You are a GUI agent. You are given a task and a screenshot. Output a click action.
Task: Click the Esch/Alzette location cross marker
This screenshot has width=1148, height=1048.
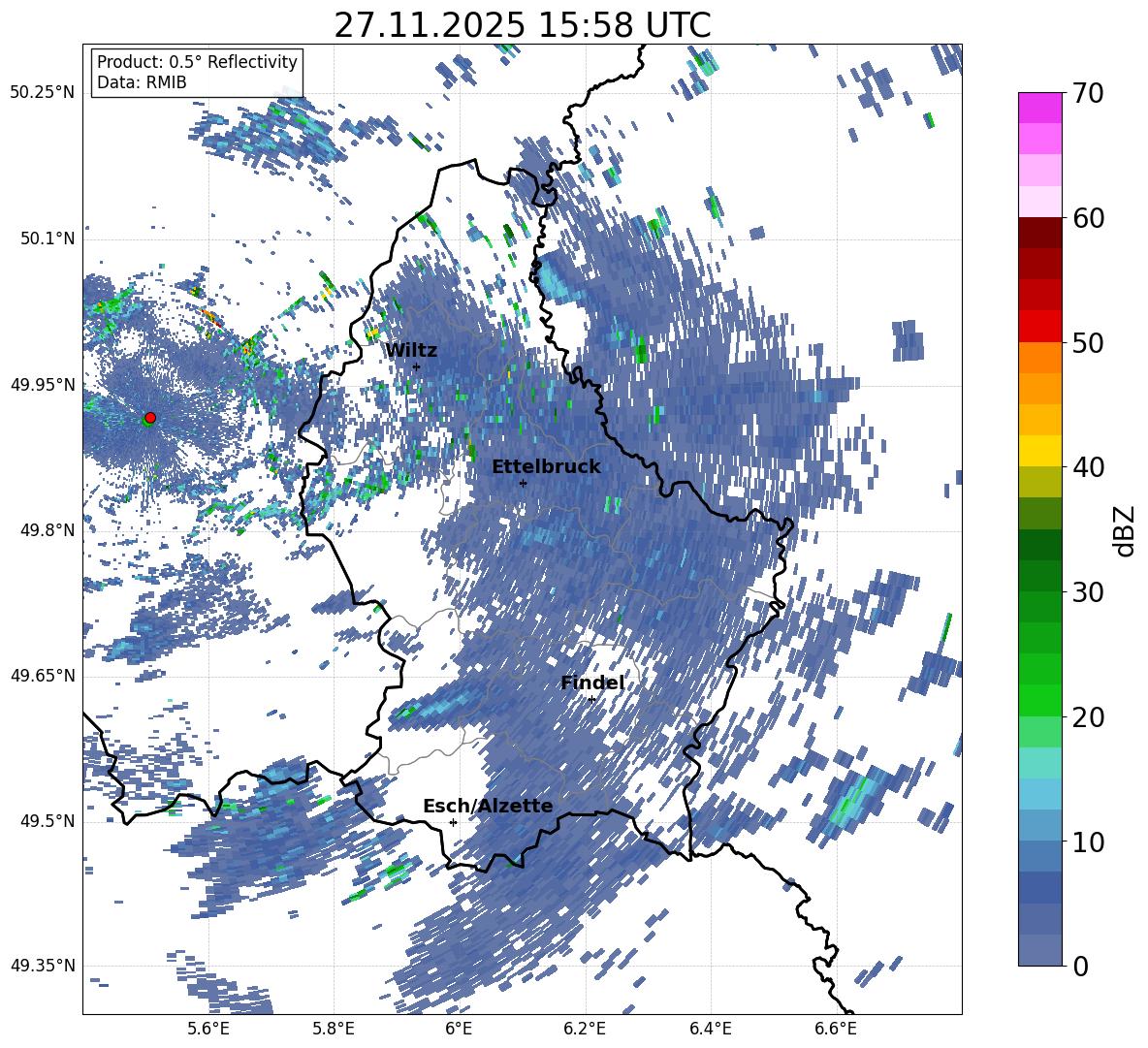coord(453,822)
